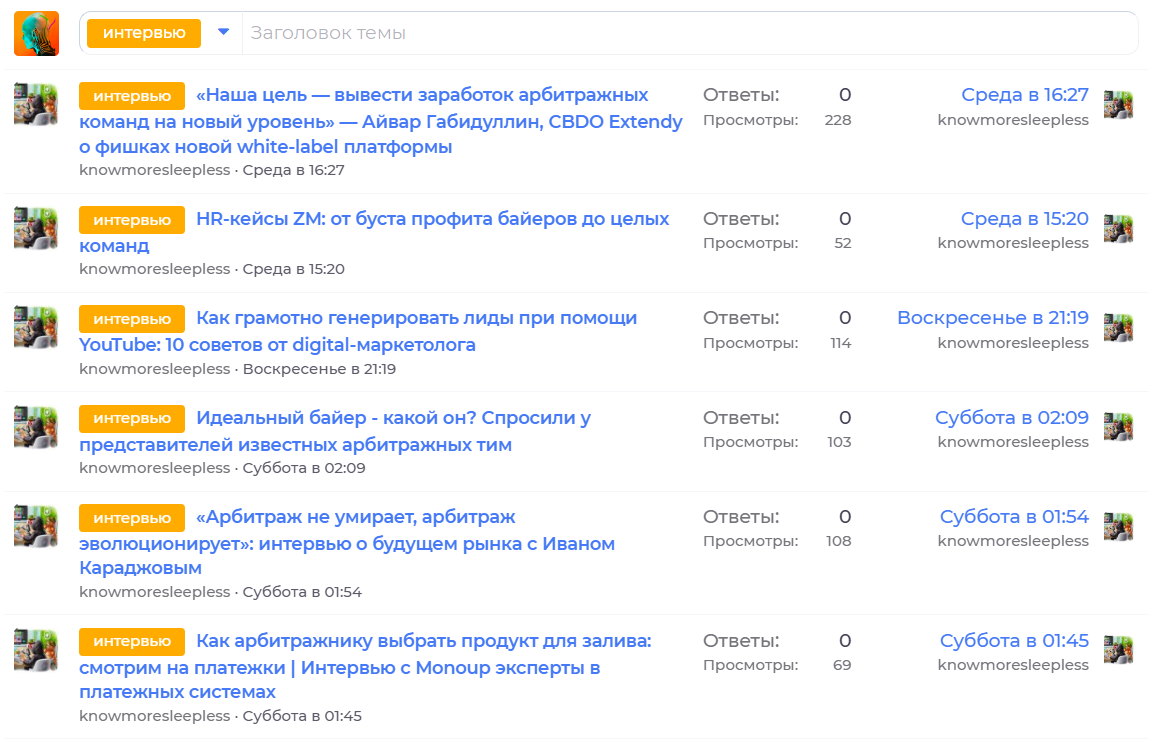Click интервью tag on the YouTube leads thread

point(132,319)
